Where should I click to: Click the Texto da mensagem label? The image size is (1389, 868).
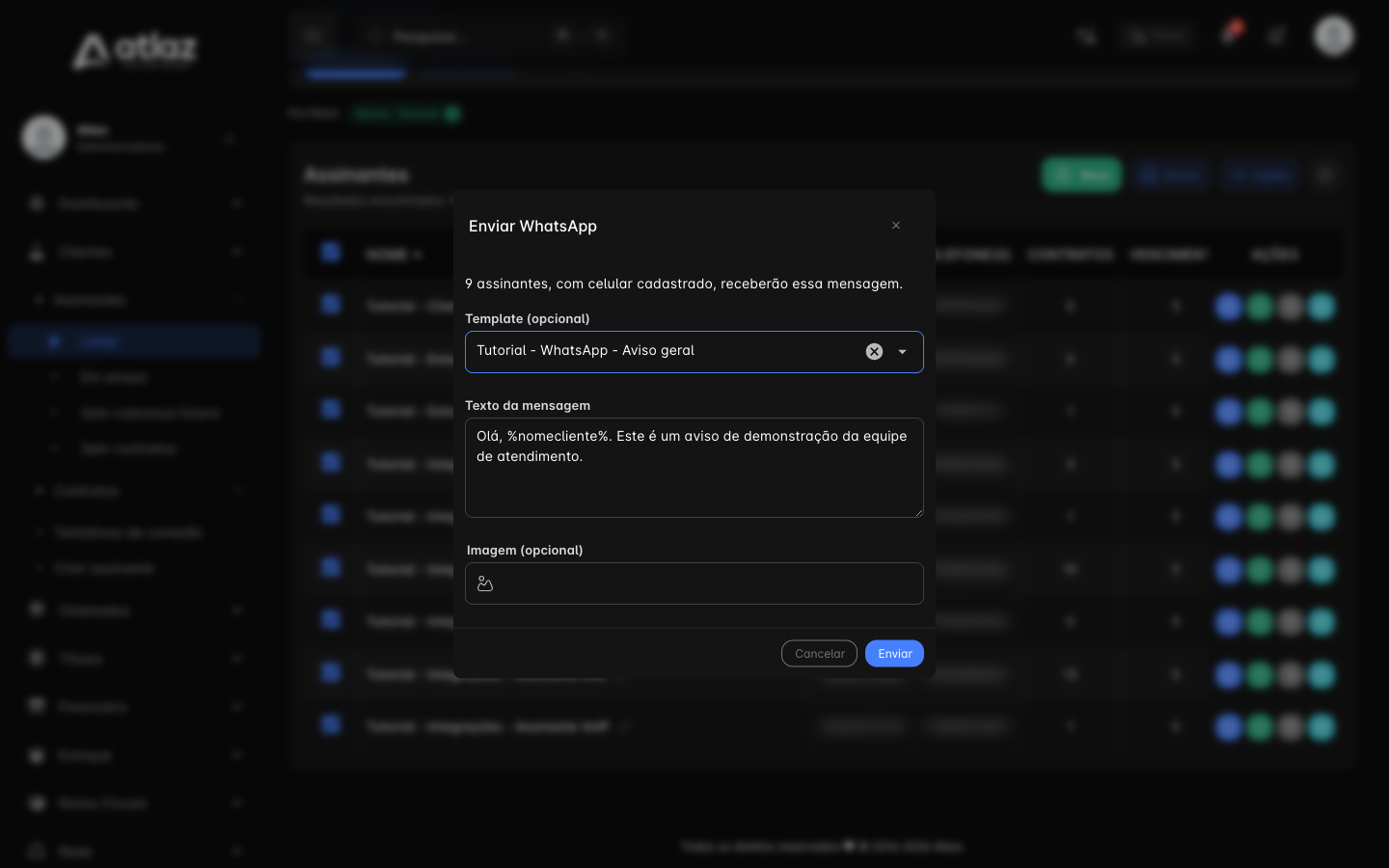click(x=528, y=405)
